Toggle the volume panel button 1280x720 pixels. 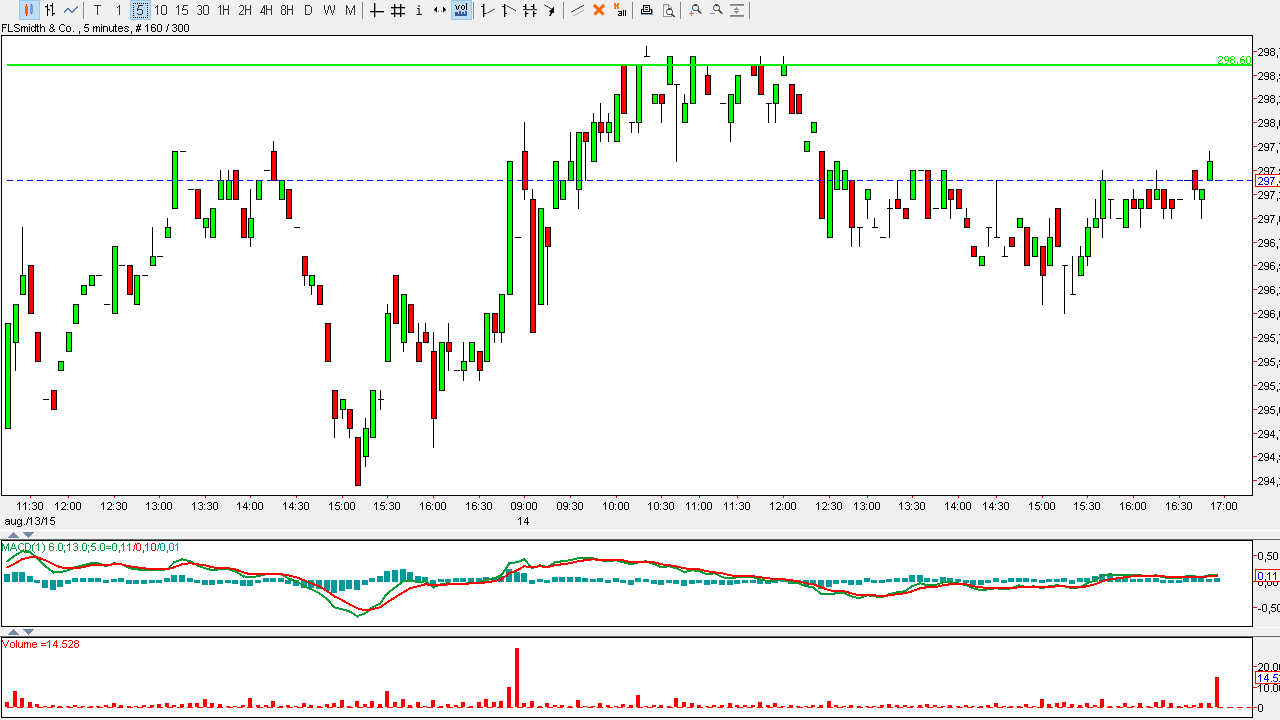click(461, 10)
